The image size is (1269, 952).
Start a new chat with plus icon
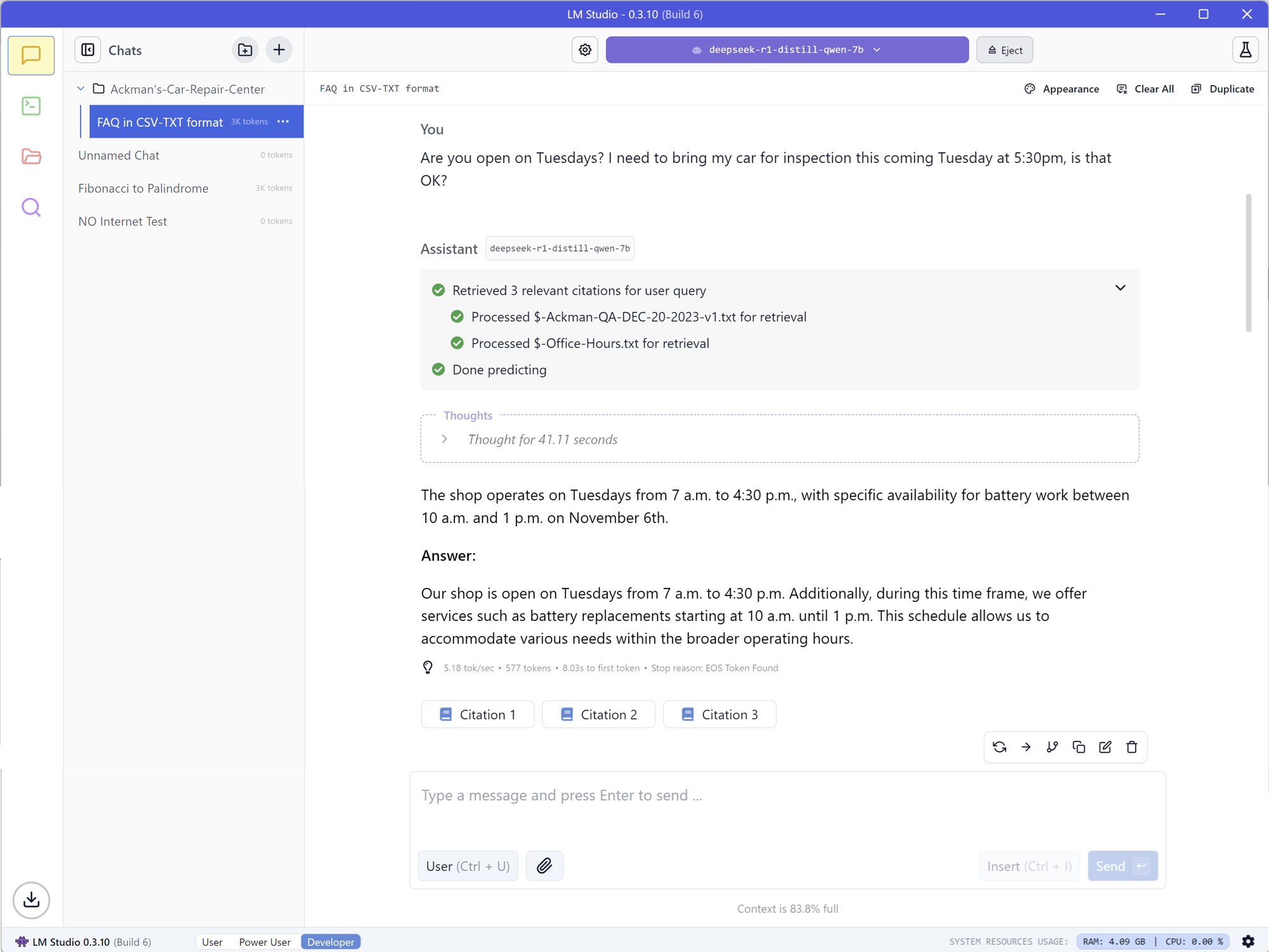click(x=279, y=49)
